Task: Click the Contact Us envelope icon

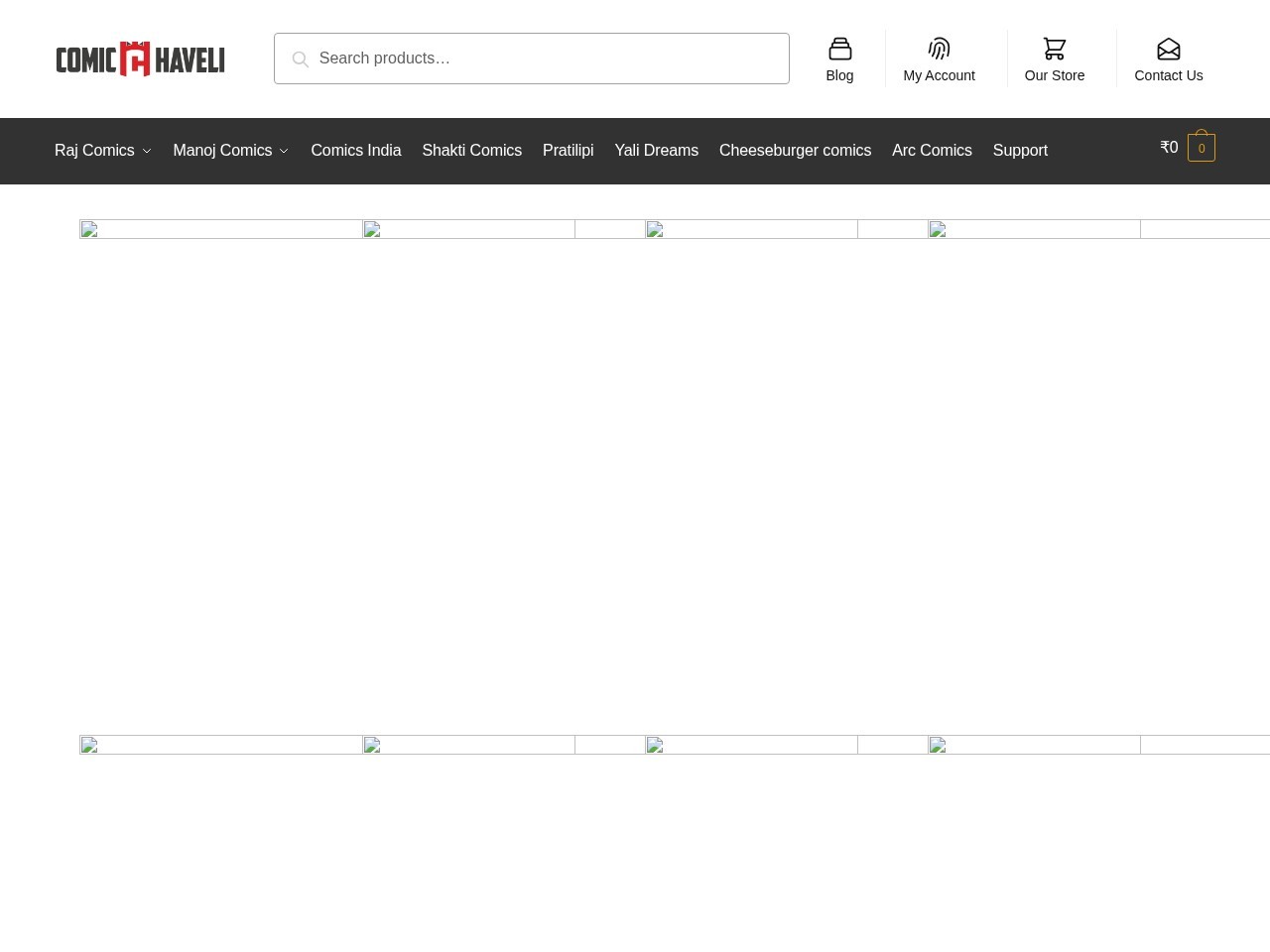Action: click(x=1169, y=49)
